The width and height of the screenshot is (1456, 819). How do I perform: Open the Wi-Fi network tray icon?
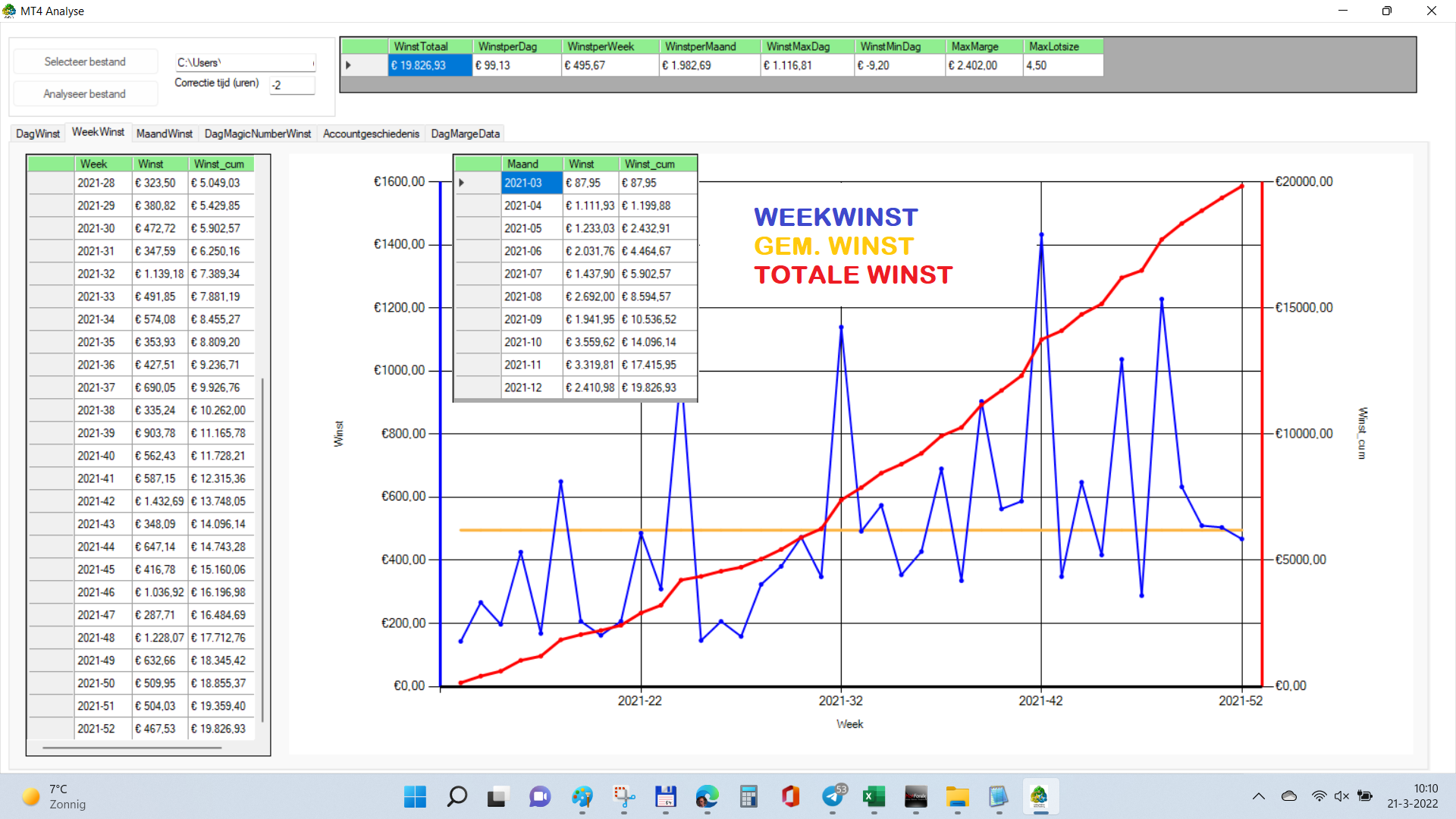[1319, 795]
